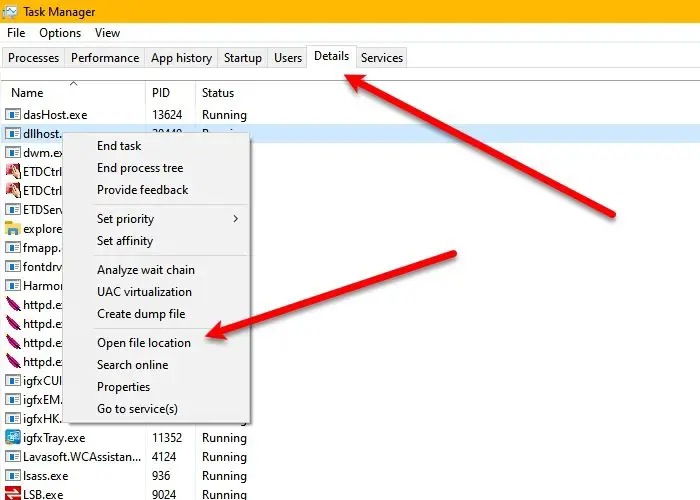Click PID value 11352
The height and width of the screenshot is (500, 700).
click(167, 438)
